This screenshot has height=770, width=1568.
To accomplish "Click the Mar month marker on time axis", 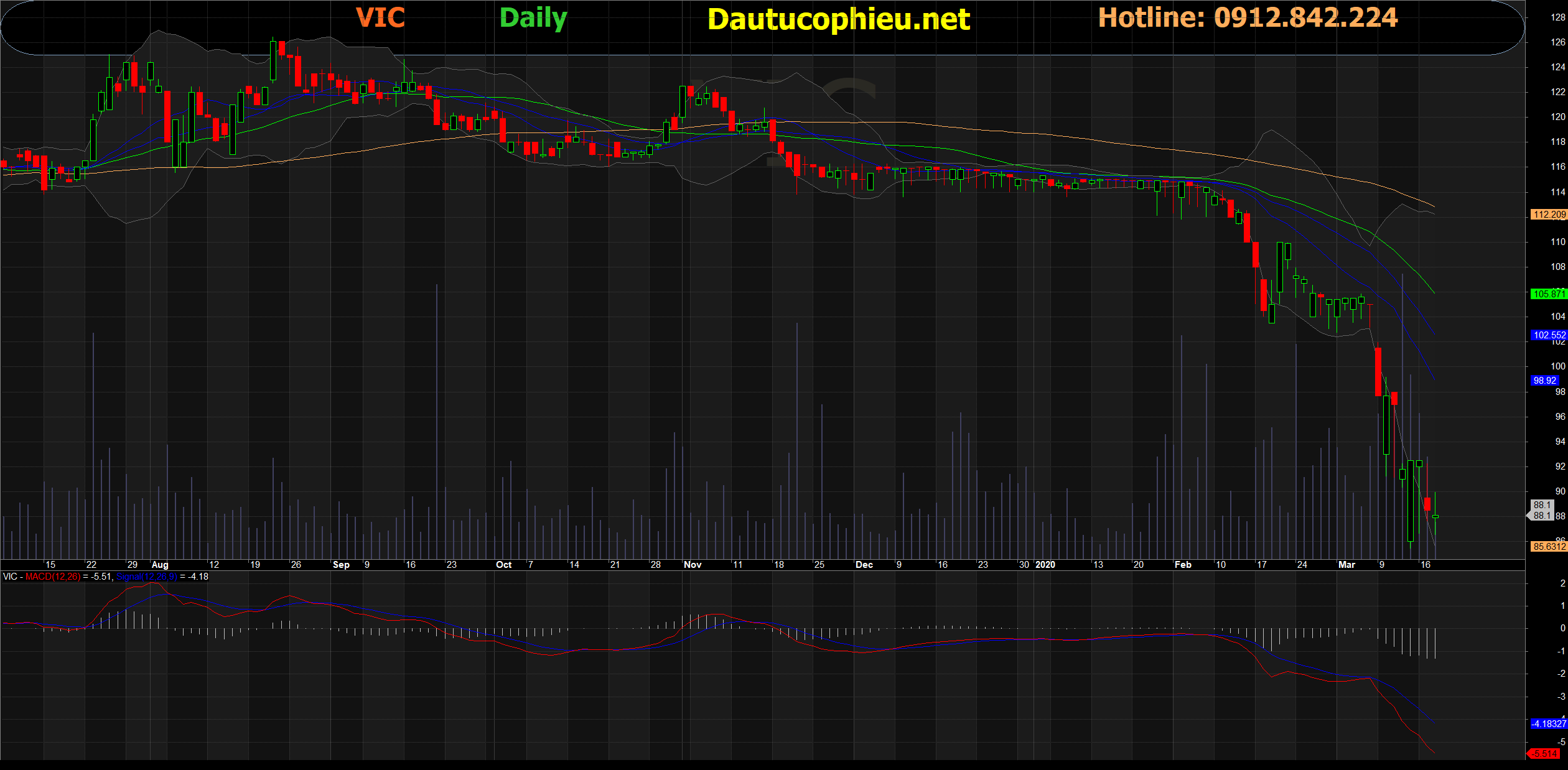I will 1346,565.
